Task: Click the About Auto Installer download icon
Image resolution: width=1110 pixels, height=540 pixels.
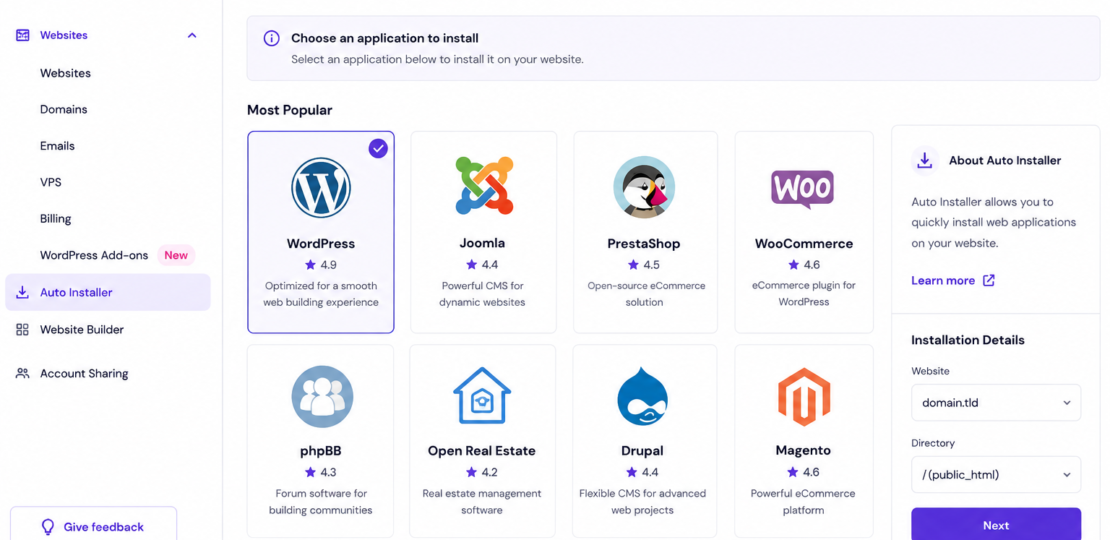Action: (925, 161)
